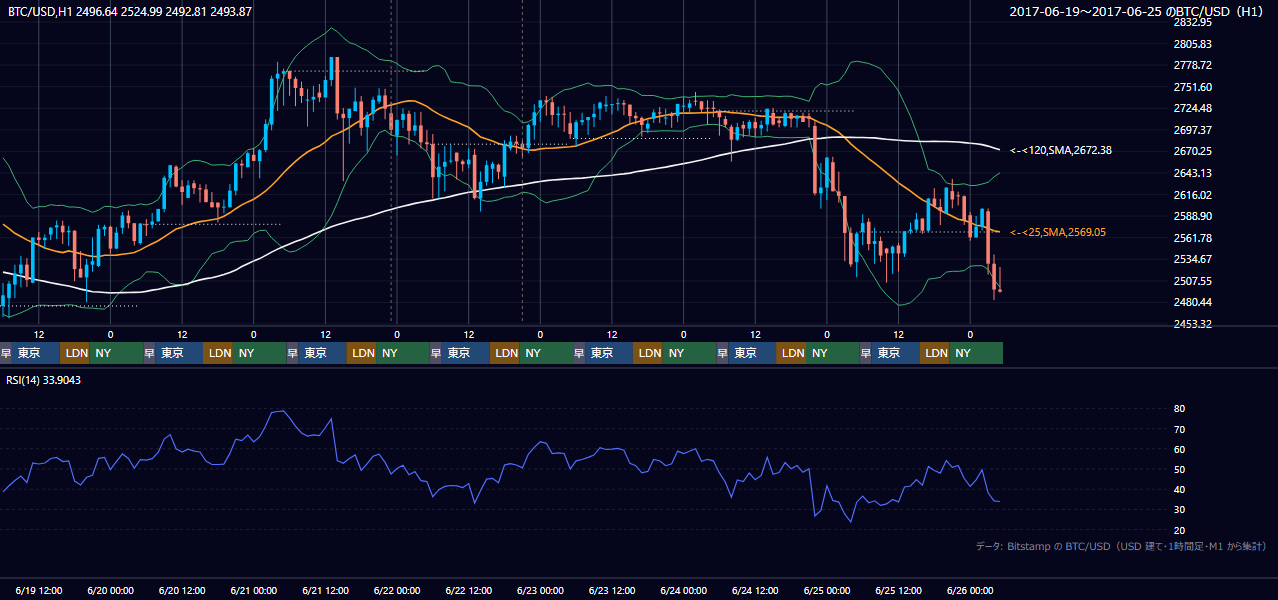Click the 6/25 00:00 time label
The height and width of the screenshot is (600, 1278).
(x=826, y=590)
